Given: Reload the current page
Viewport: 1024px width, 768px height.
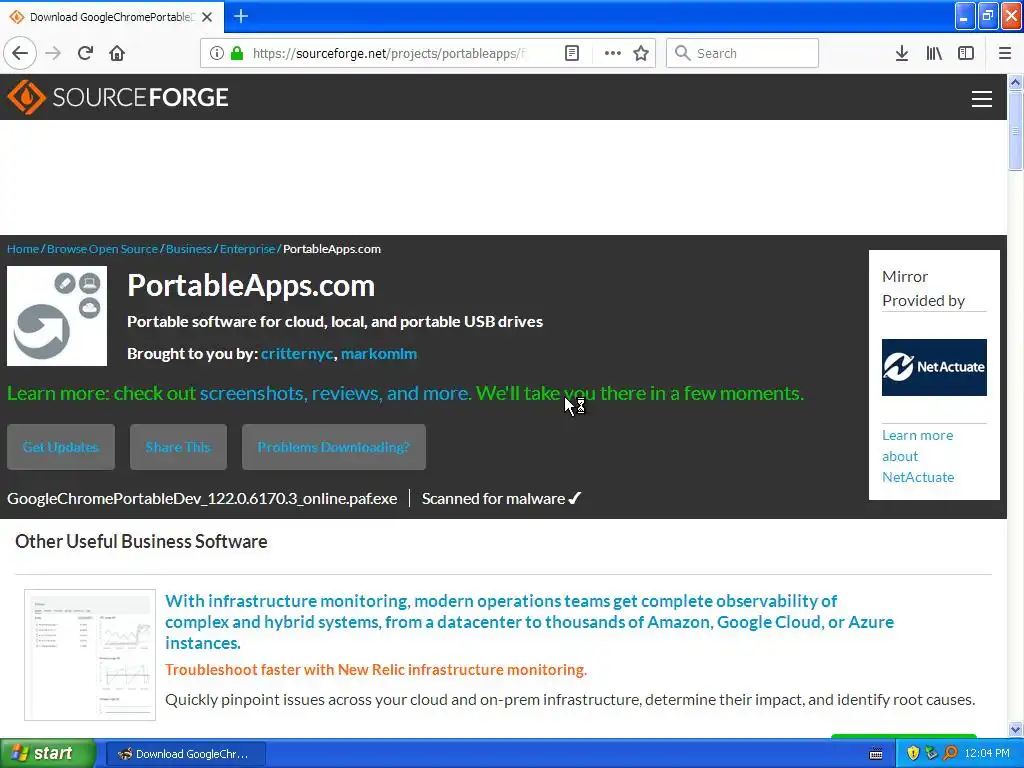Looking at the screenshot, I should coord(86,53).
